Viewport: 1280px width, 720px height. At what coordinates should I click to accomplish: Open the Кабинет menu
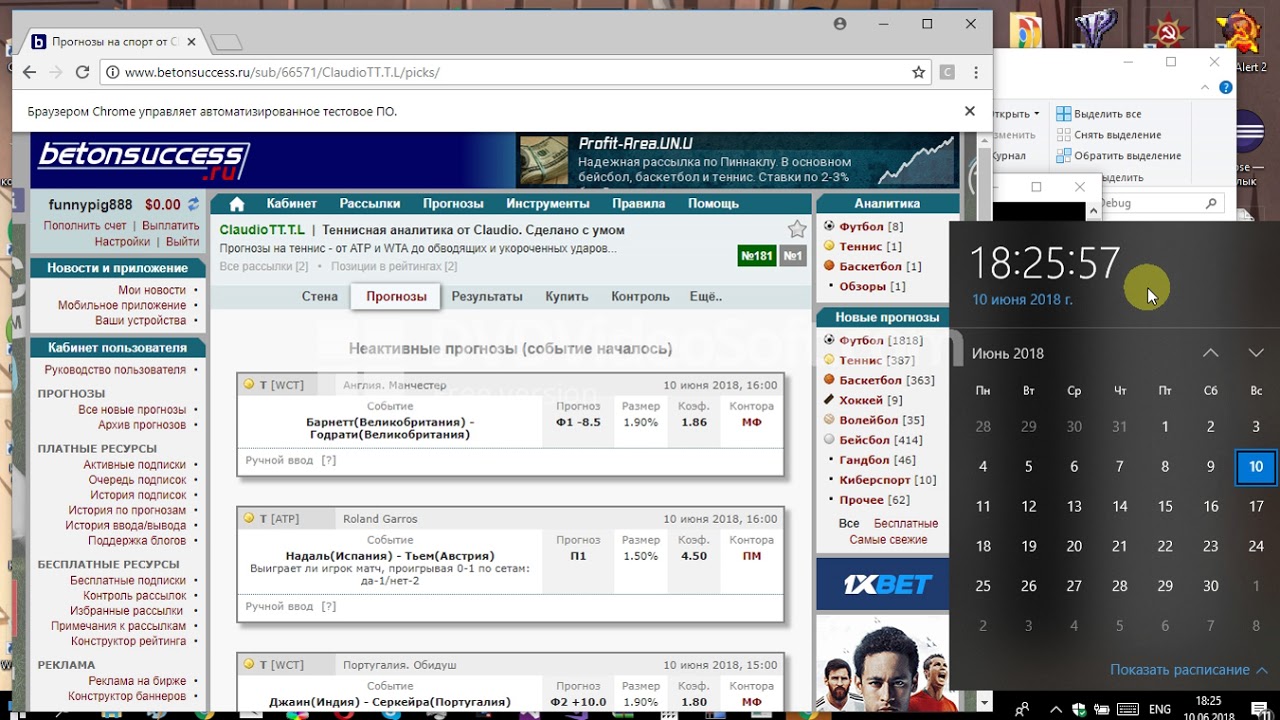tap(292, 203)
